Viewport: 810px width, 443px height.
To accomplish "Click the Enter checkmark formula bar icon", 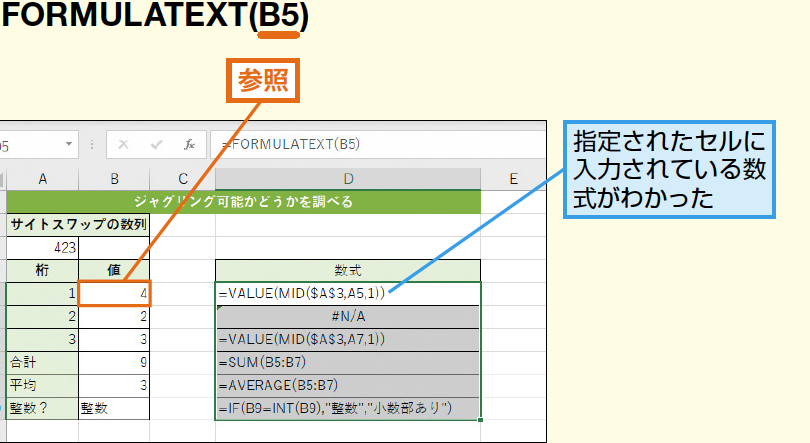I will click(157, 145).
